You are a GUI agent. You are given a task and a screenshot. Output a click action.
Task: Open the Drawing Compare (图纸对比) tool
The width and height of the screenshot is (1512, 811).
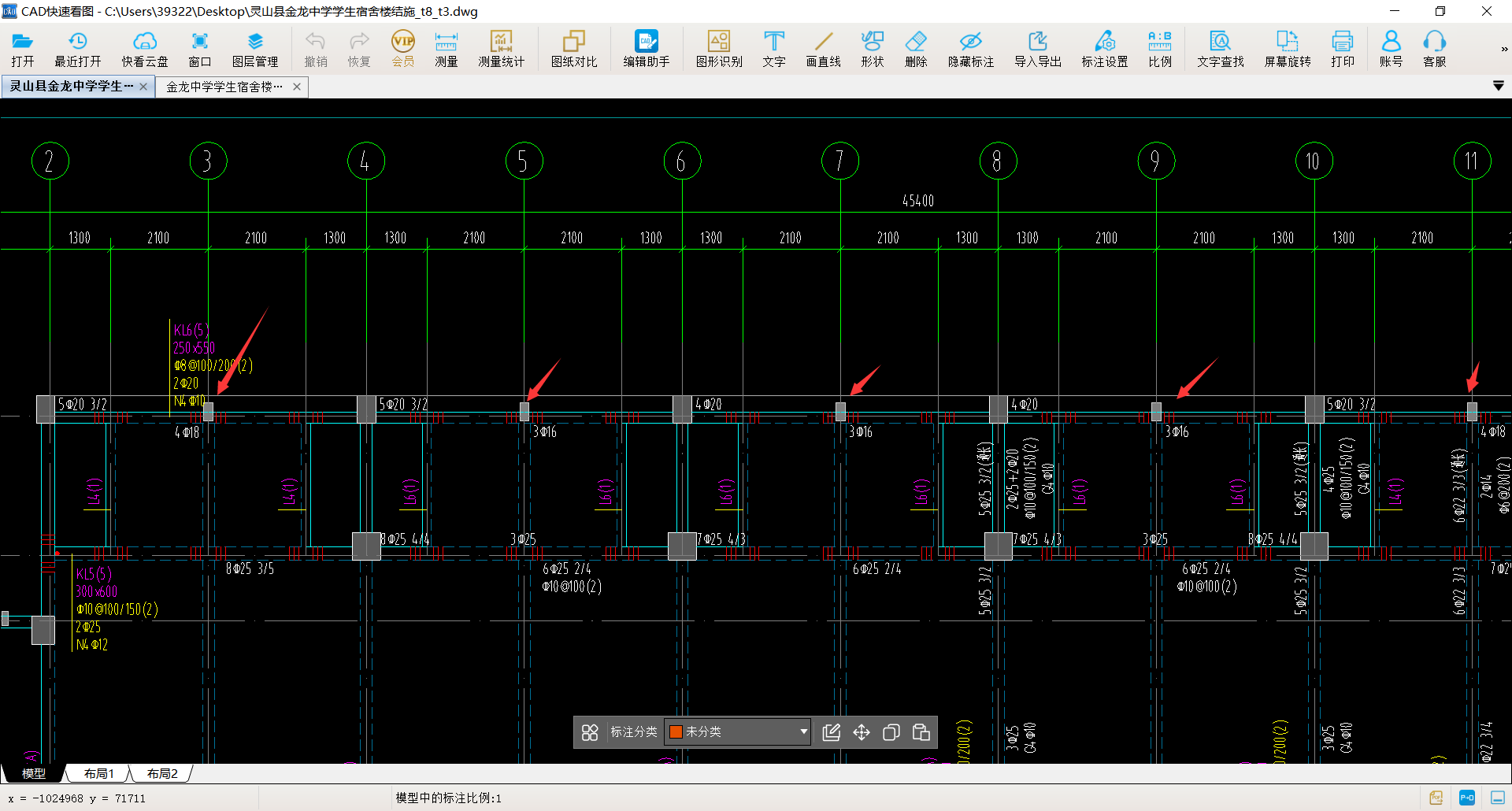click(x=573, y=49)
